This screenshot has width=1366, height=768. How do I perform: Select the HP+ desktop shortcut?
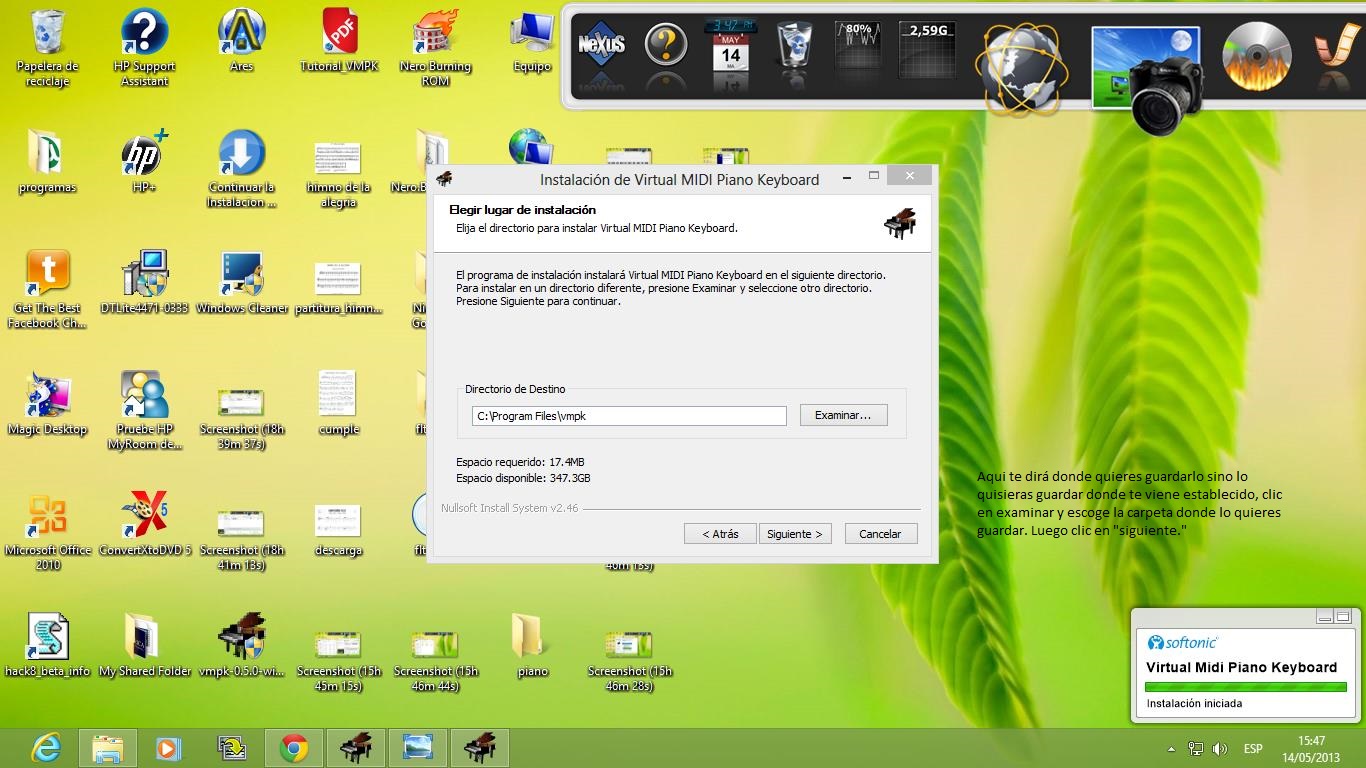[144, 162]
